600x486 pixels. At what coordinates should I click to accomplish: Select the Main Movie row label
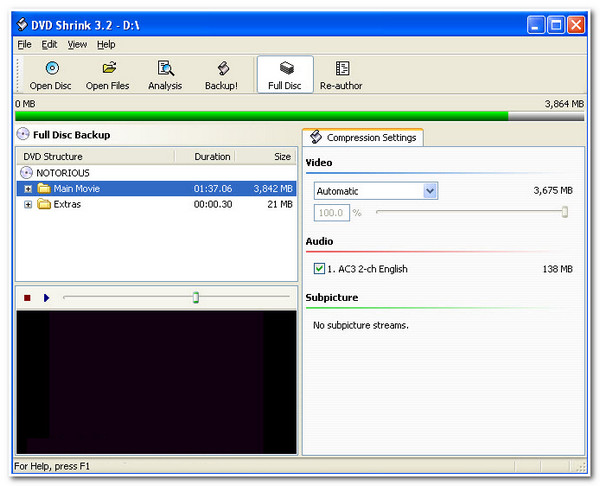[77, 189]
